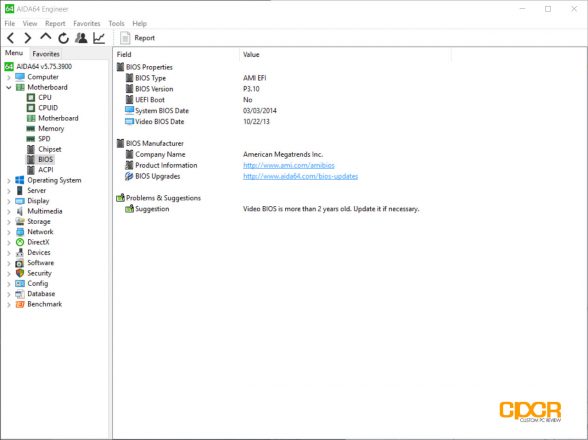Switch to the Favorites tab
Viewport: 588px width, 440px height.
click(x=46, y=54)
